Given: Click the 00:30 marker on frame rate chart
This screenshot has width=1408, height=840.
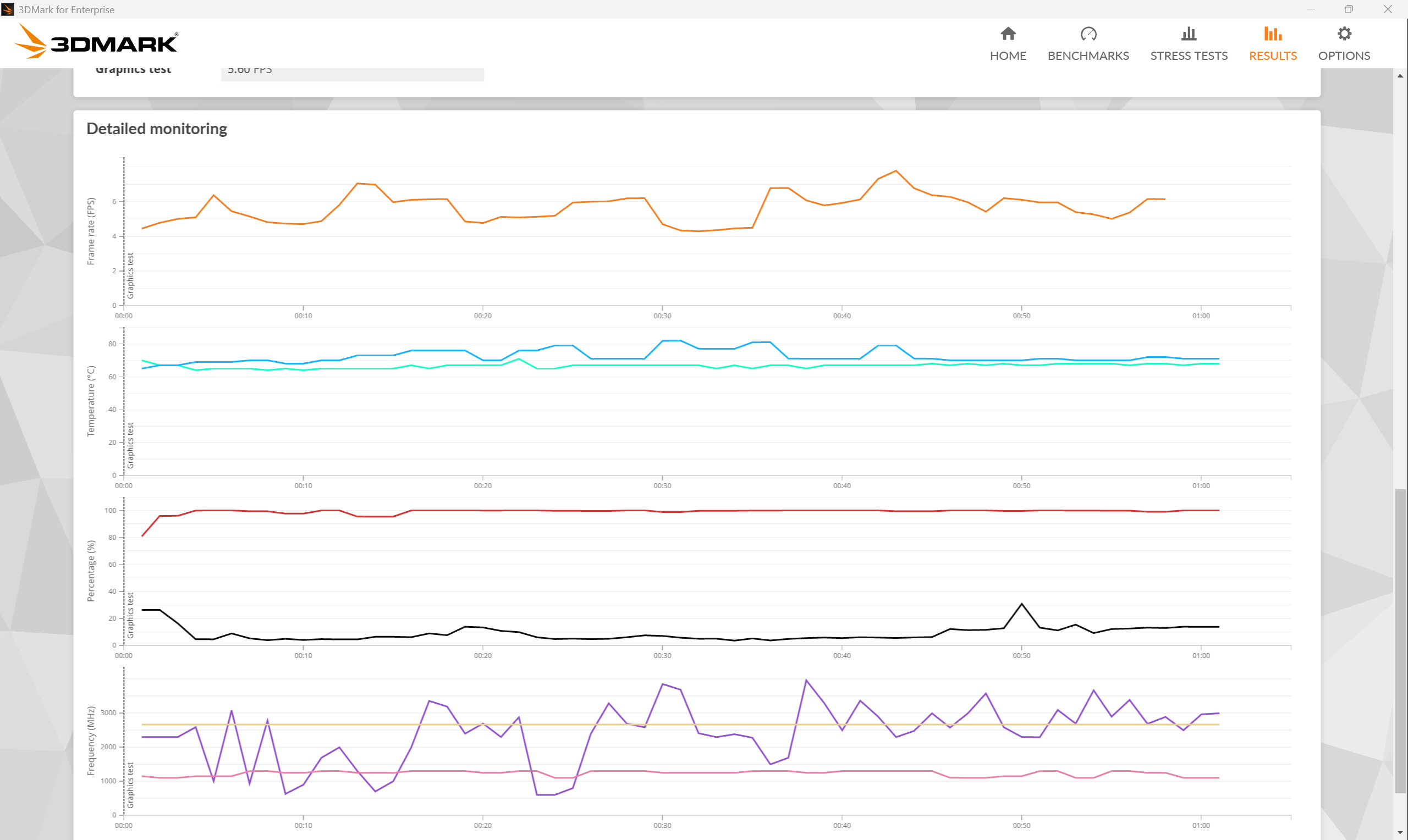Looking at the screenshot, I should point(662,316).
